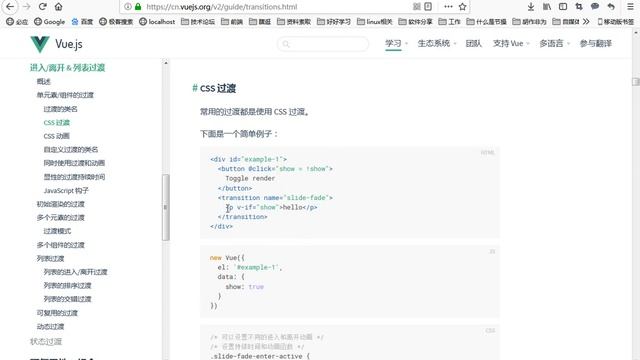Screen dimensions: 640x360
Task: Toggle reader view icon in address bar
Action: pyautogui.click(x=428, y=7)
